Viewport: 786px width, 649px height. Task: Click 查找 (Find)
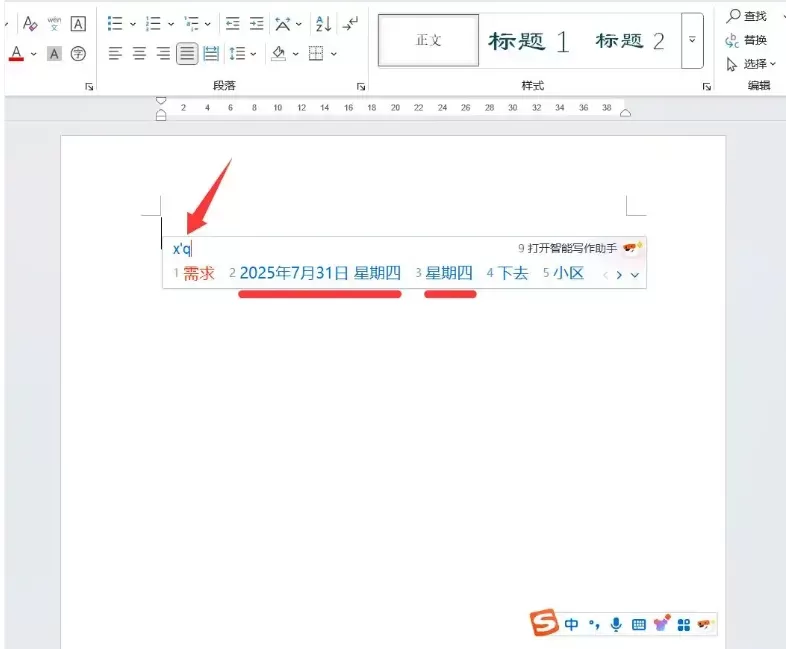pos(746,16)
